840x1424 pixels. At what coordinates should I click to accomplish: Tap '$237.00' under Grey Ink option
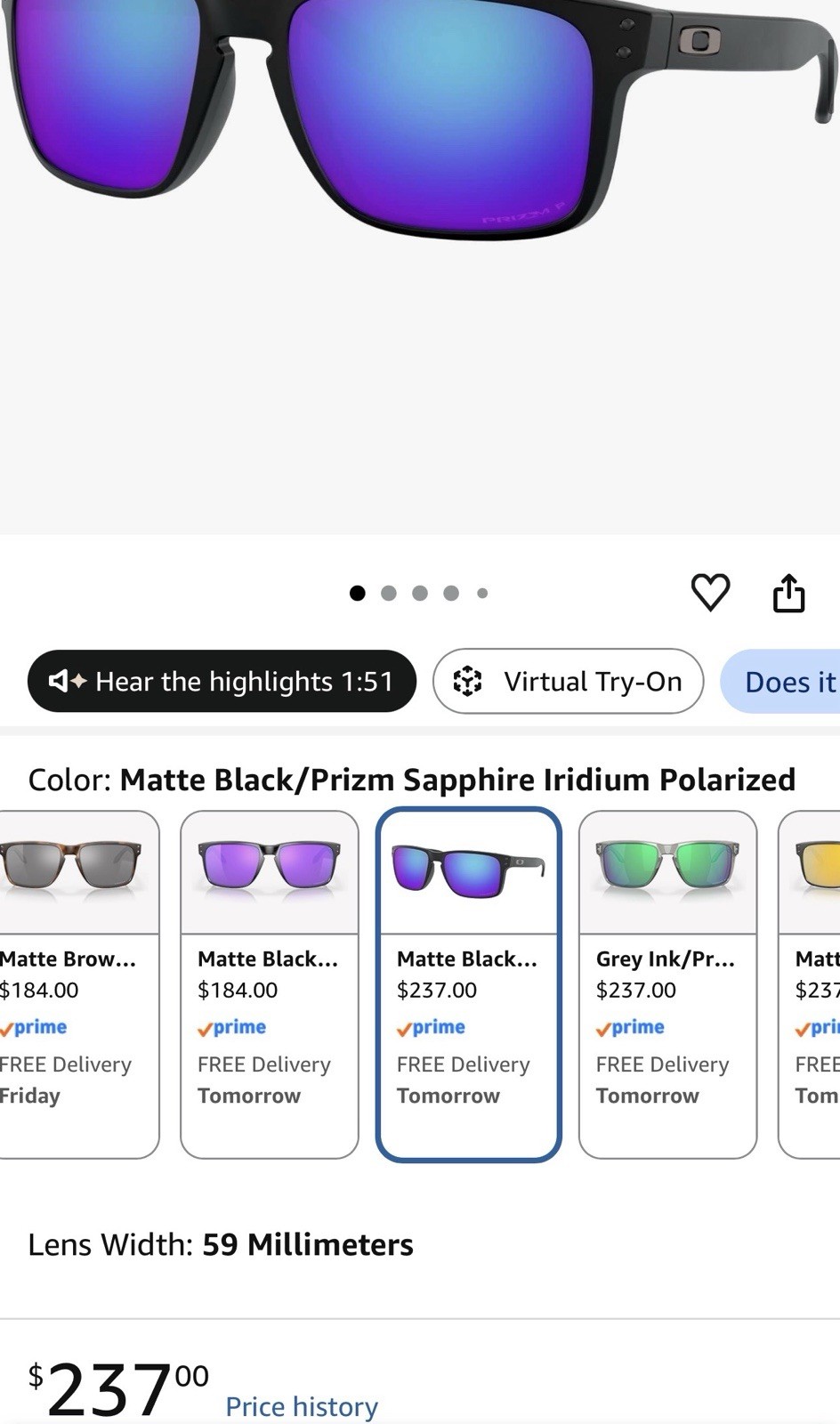pos(636,990)
